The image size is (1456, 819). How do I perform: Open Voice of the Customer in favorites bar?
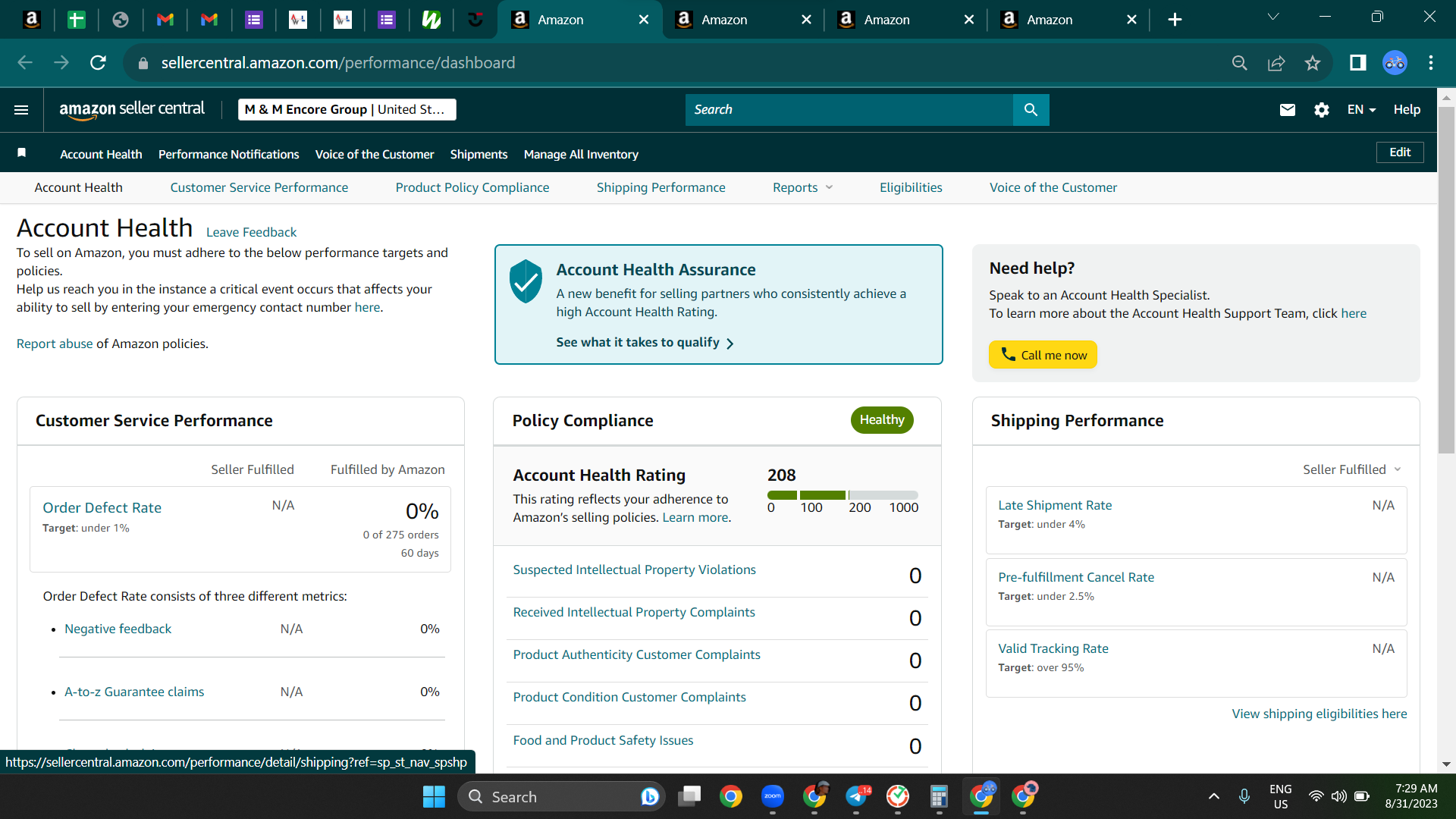click(x=375, y=154)
